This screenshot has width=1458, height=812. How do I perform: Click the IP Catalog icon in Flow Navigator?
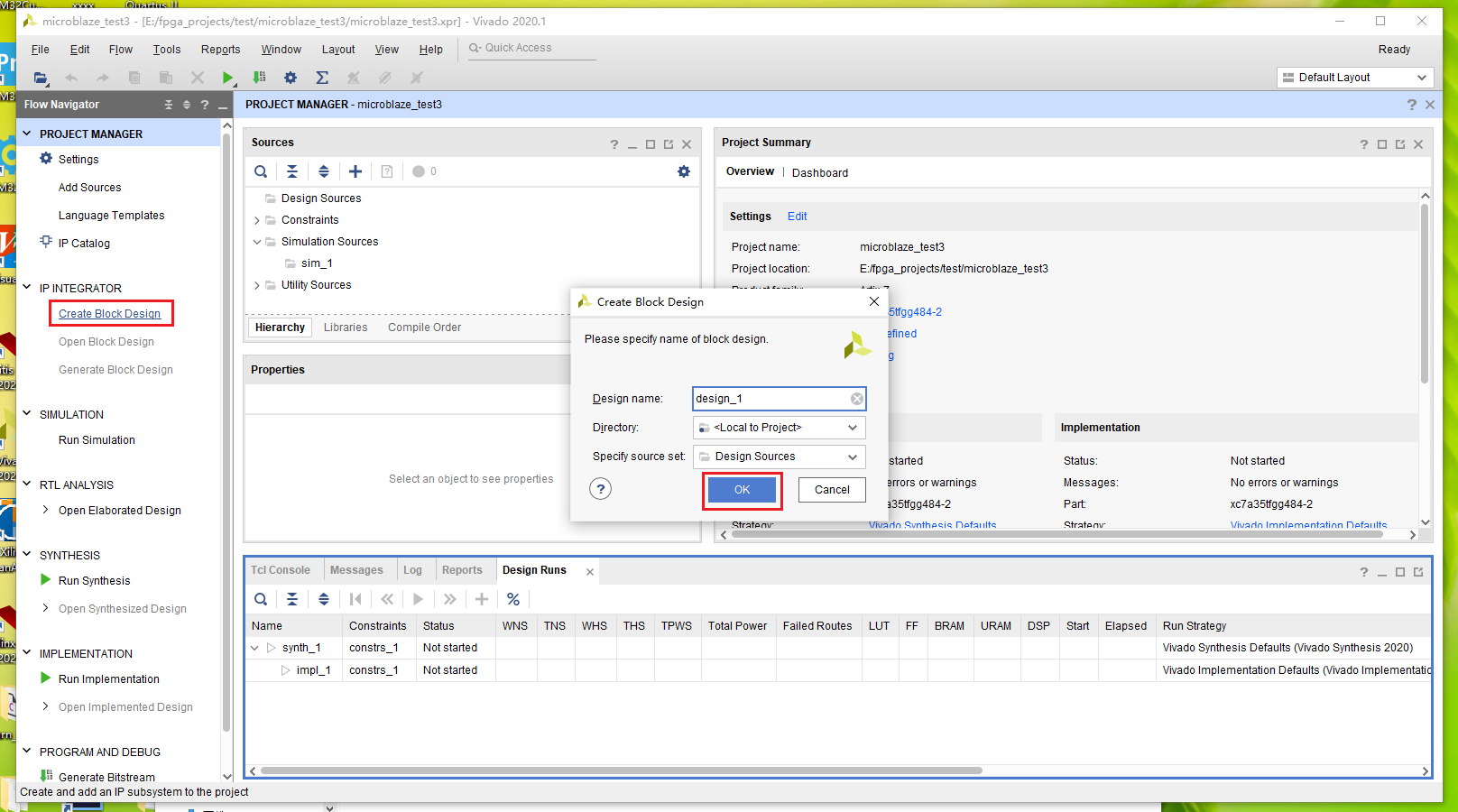(x=45, y=243)
